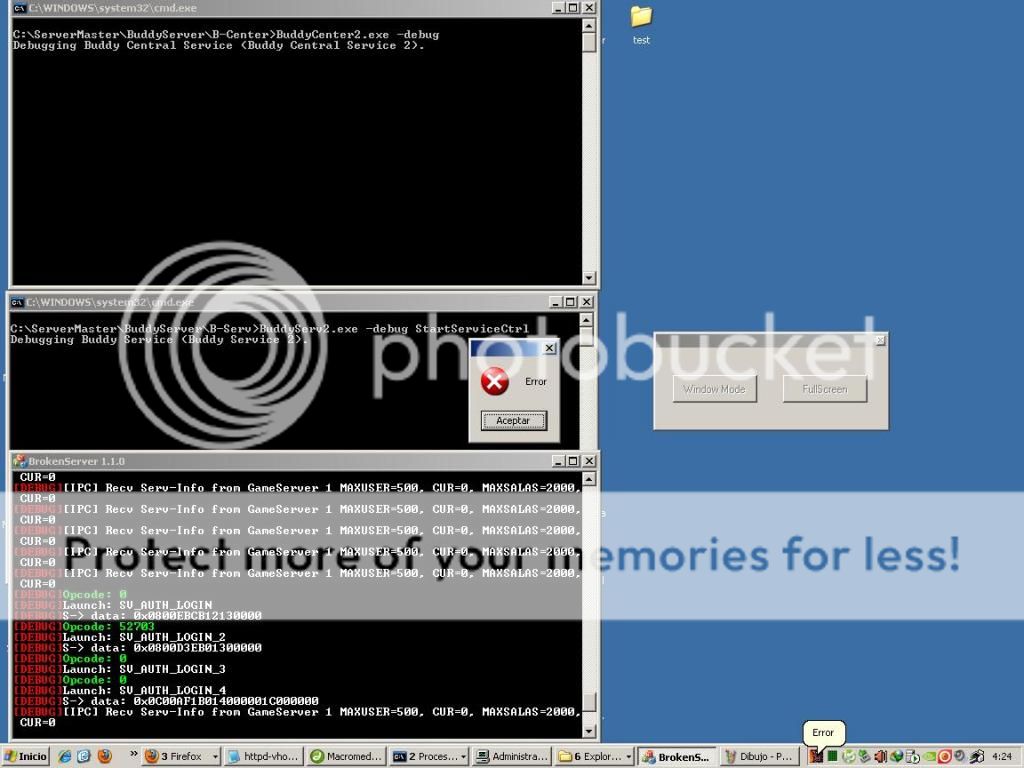
Task: Click Aceptar in the Error dialog
Action: [x=513, y=421]
